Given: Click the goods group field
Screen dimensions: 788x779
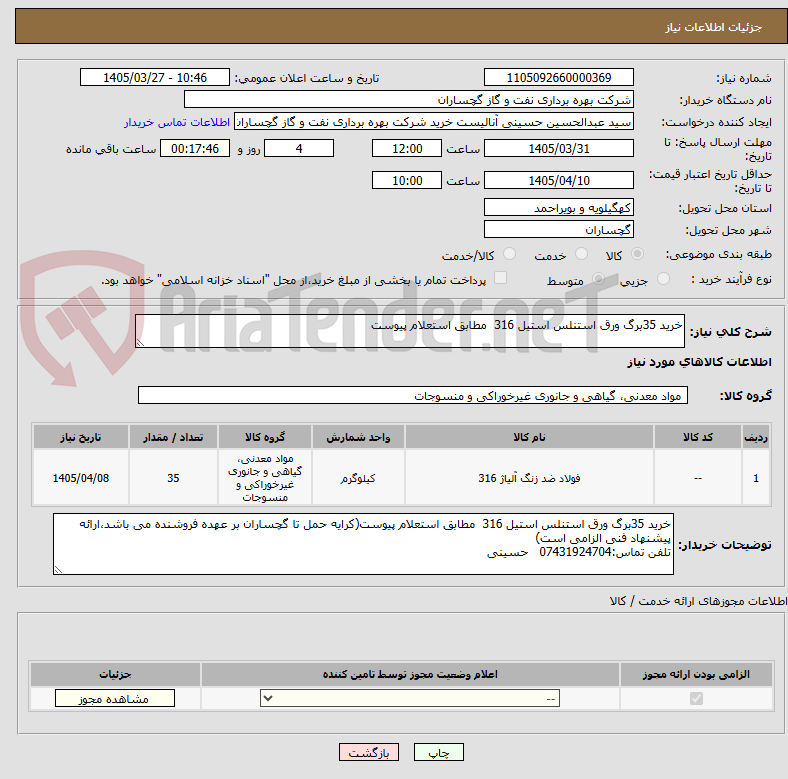Looking at the screenshot, I should [413, 395].
